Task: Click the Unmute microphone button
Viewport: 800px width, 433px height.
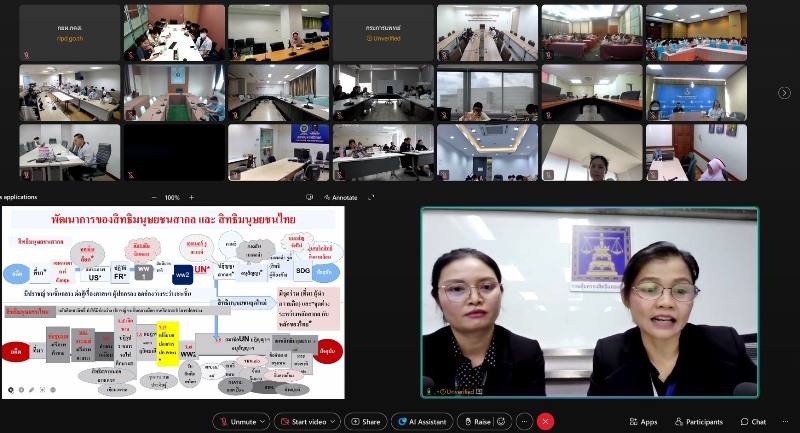Action: pos(237,422)
